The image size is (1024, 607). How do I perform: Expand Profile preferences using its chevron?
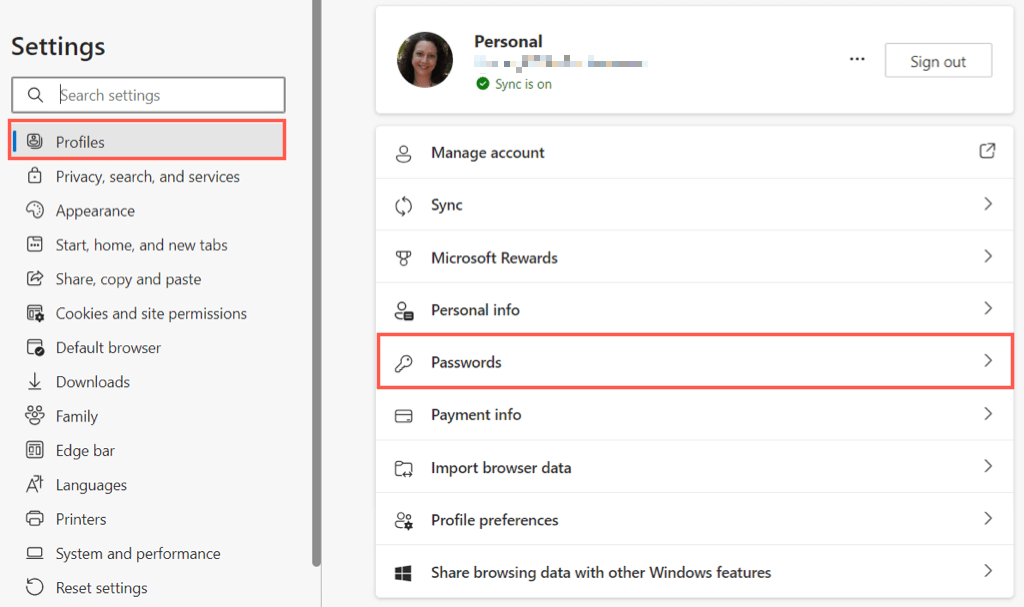986,519
